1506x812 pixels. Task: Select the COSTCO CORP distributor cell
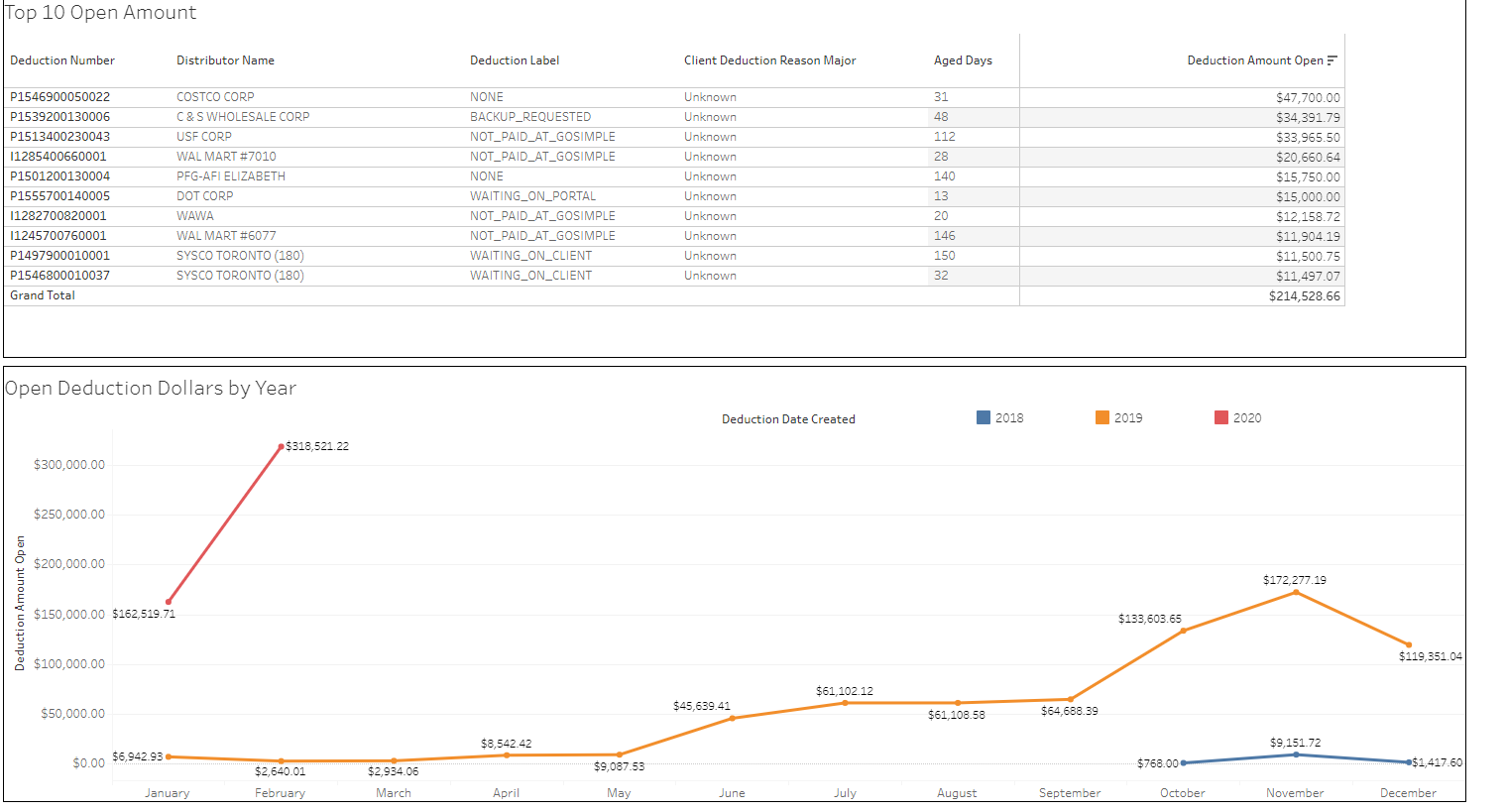[215, 97]
